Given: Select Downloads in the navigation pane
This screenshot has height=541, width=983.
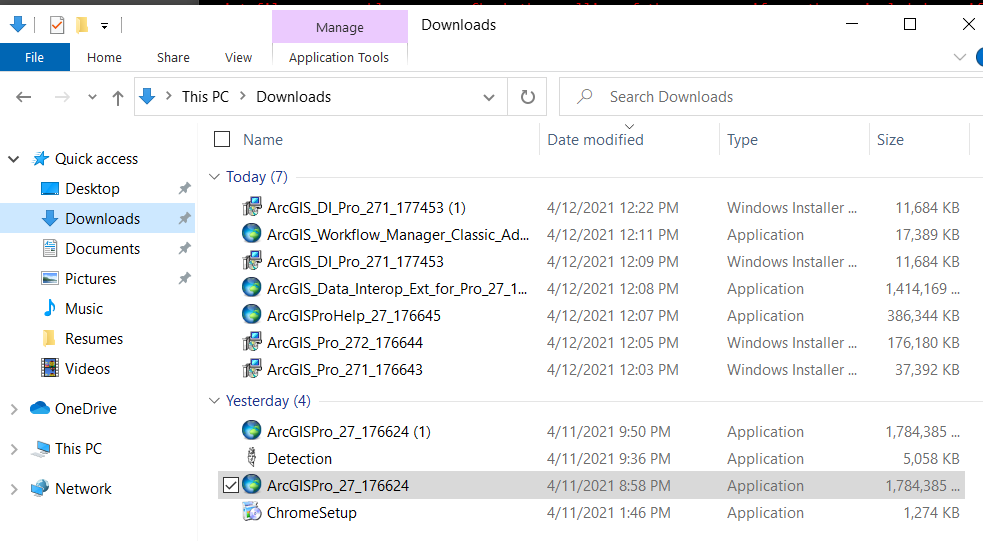Looking at the screenshot, I should coord(102,219).
